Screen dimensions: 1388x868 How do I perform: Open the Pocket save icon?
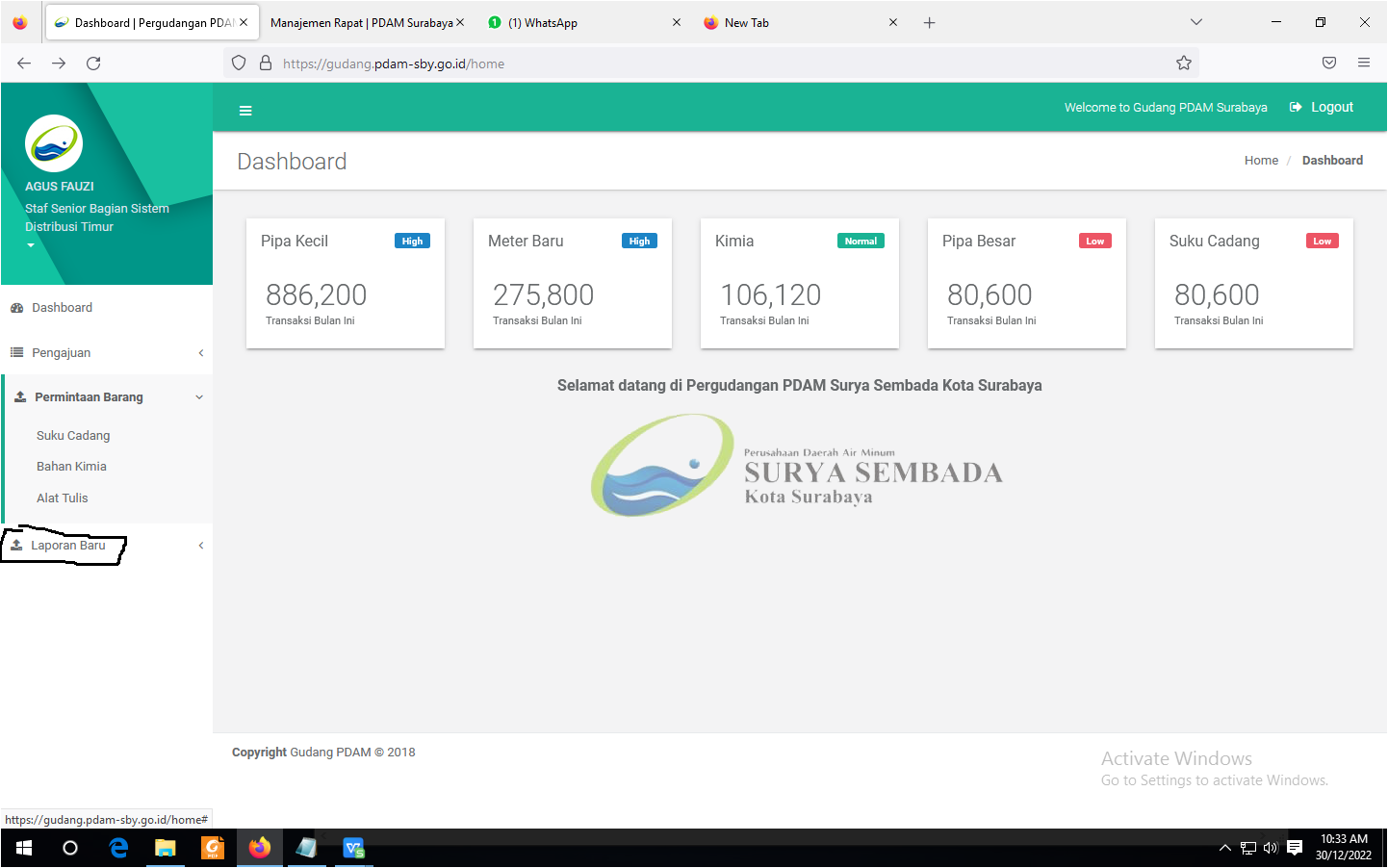[x=1329, y=64]
